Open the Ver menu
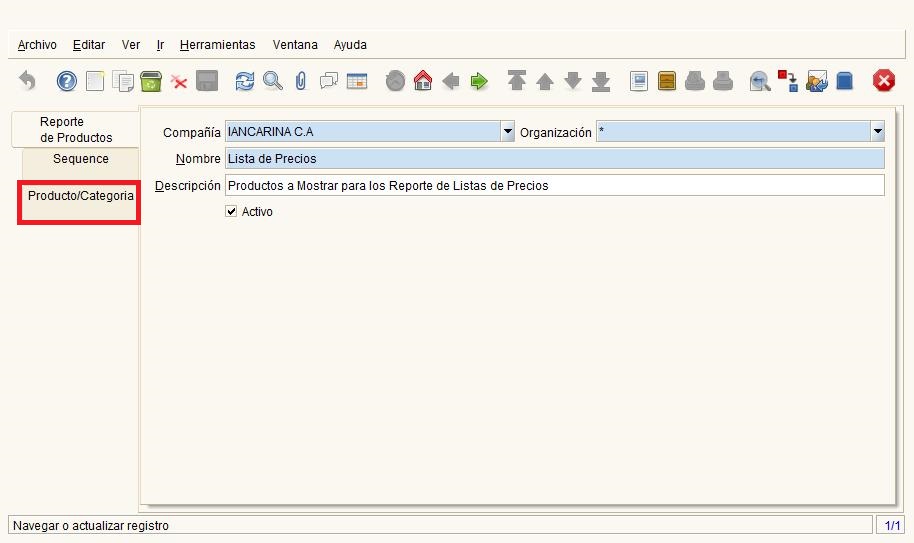 tap(131, 45)
